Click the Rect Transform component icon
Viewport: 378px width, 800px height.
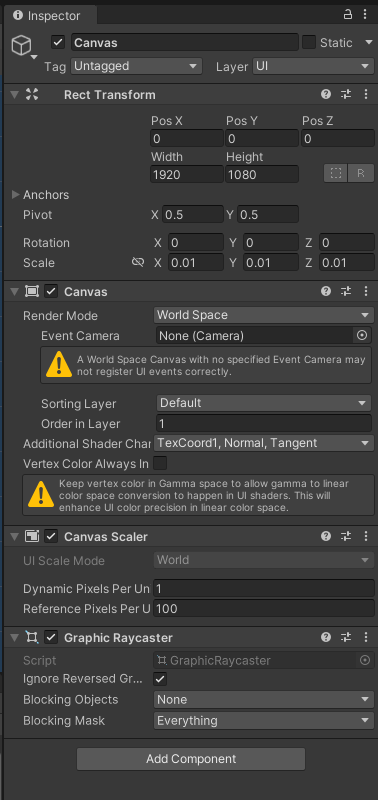click(x=32, y=94)
